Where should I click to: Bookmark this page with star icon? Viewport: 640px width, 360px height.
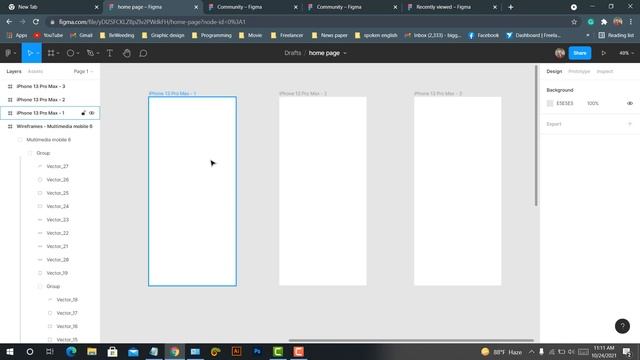[x=574, y=22]
